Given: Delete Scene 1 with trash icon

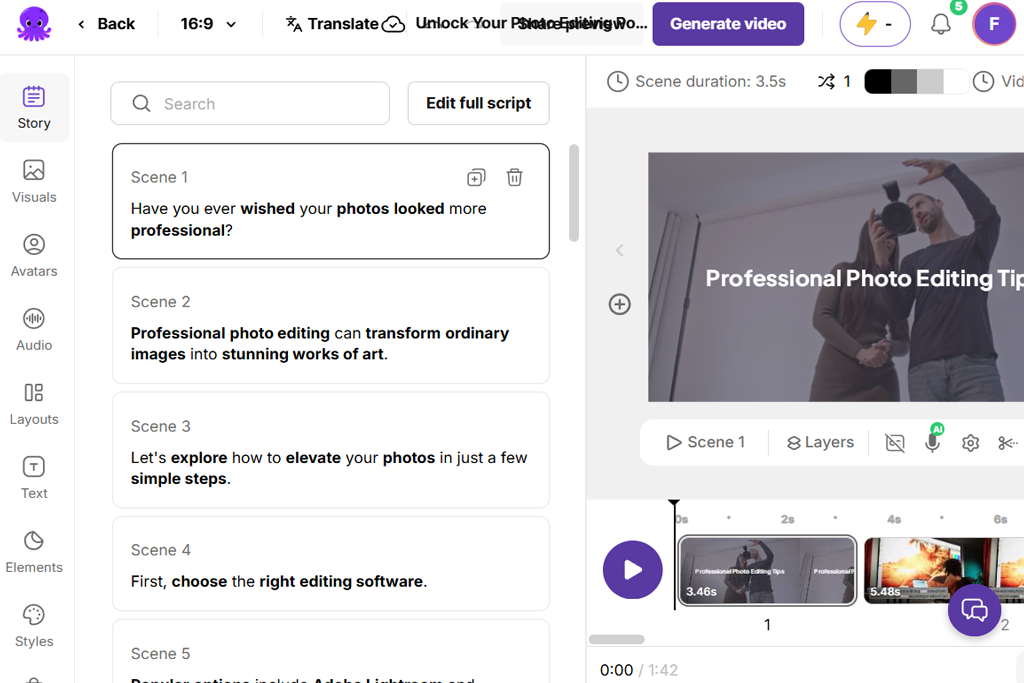Looking at the screenshot, I should click(515, 177).
